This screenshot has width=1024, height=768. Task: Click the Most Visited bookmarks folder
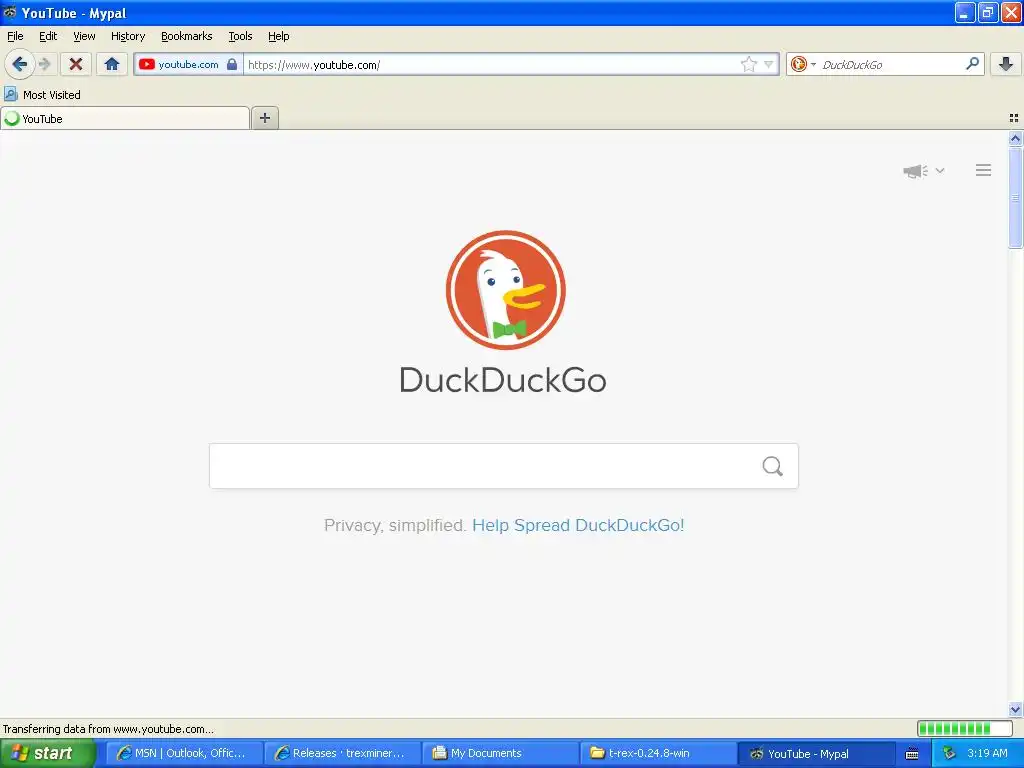(x=42, y=95)
